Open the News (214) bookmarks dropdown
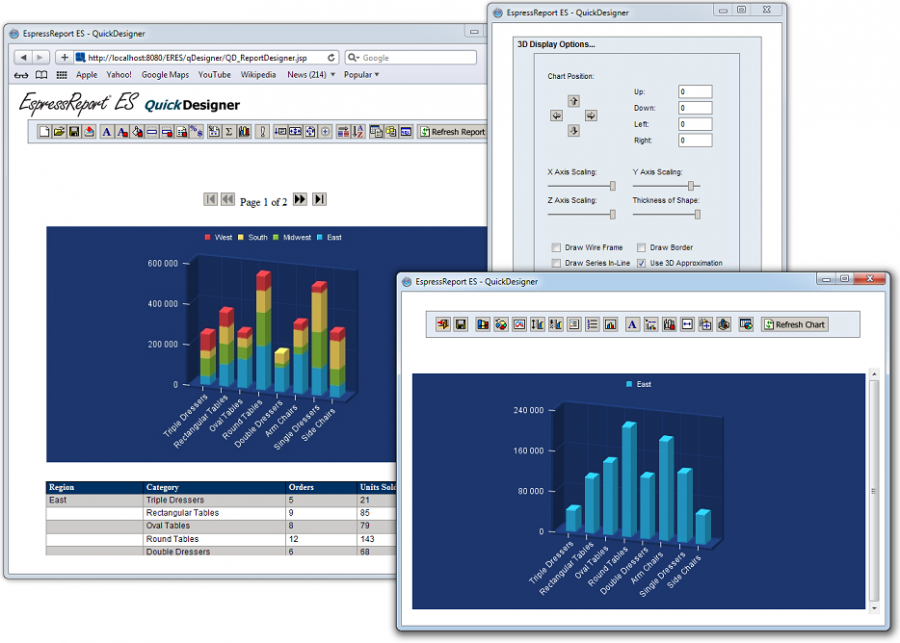The image size is (900, 643). click(x=311, y=75)
